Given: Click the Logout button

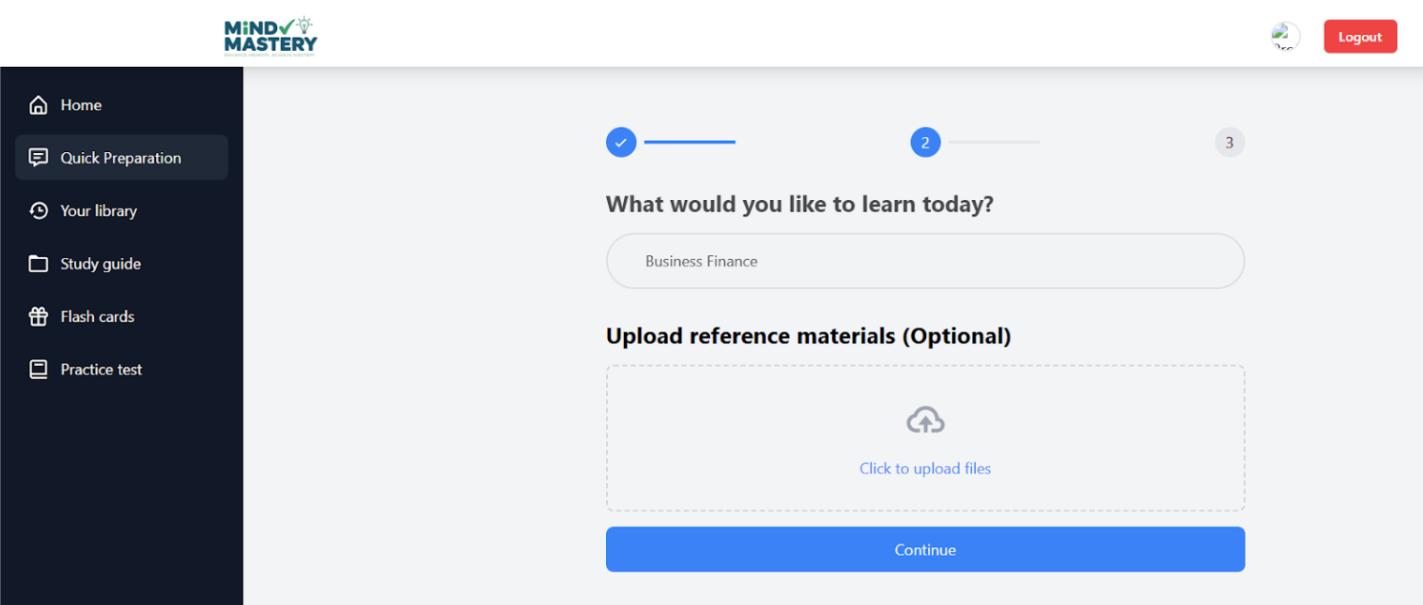Looking at the screenshot, I should coord(1360,36).
